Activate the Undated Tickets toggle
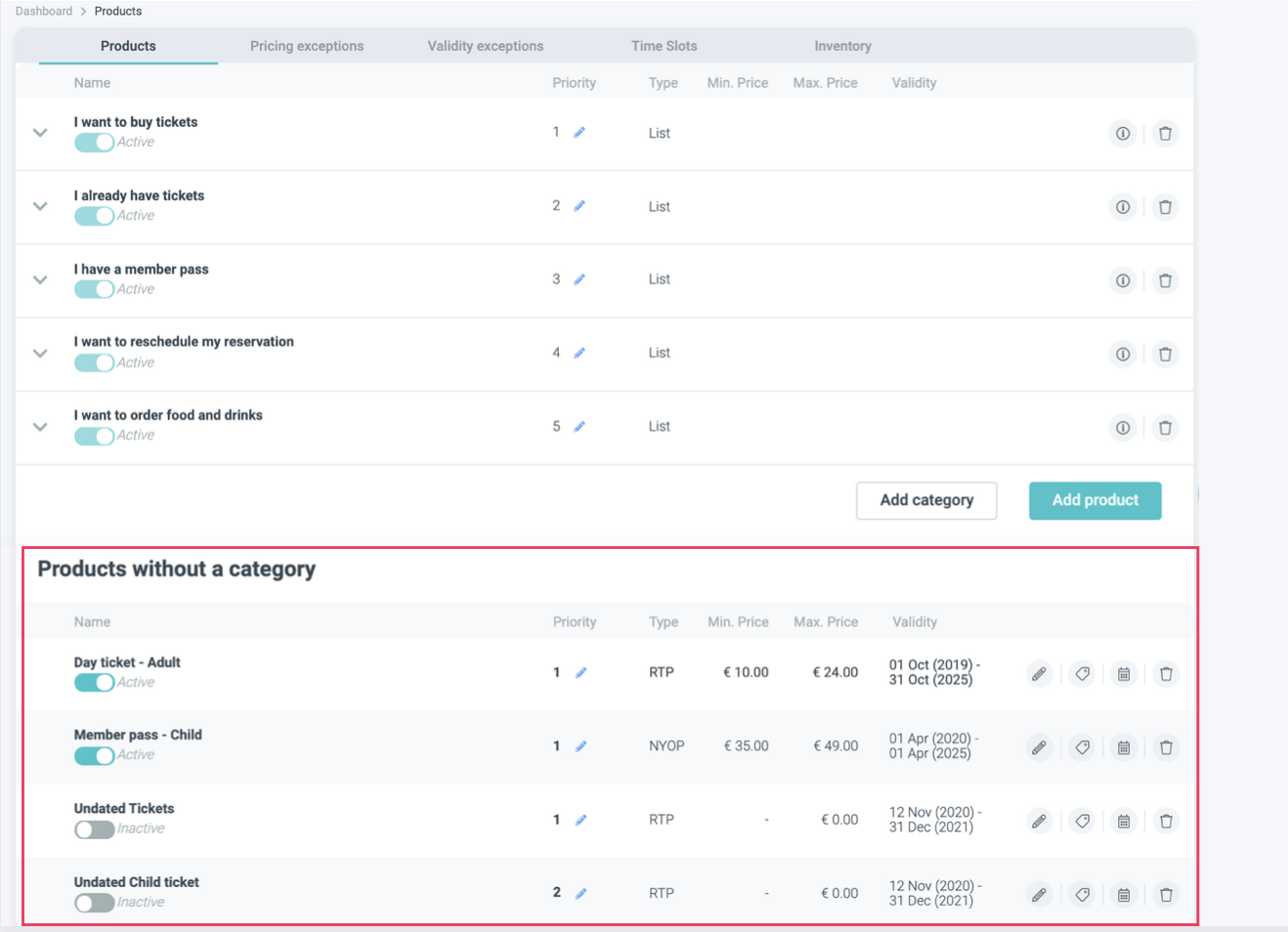The height and width of the screenshot is (932, 1288). (x=94, y=829)
